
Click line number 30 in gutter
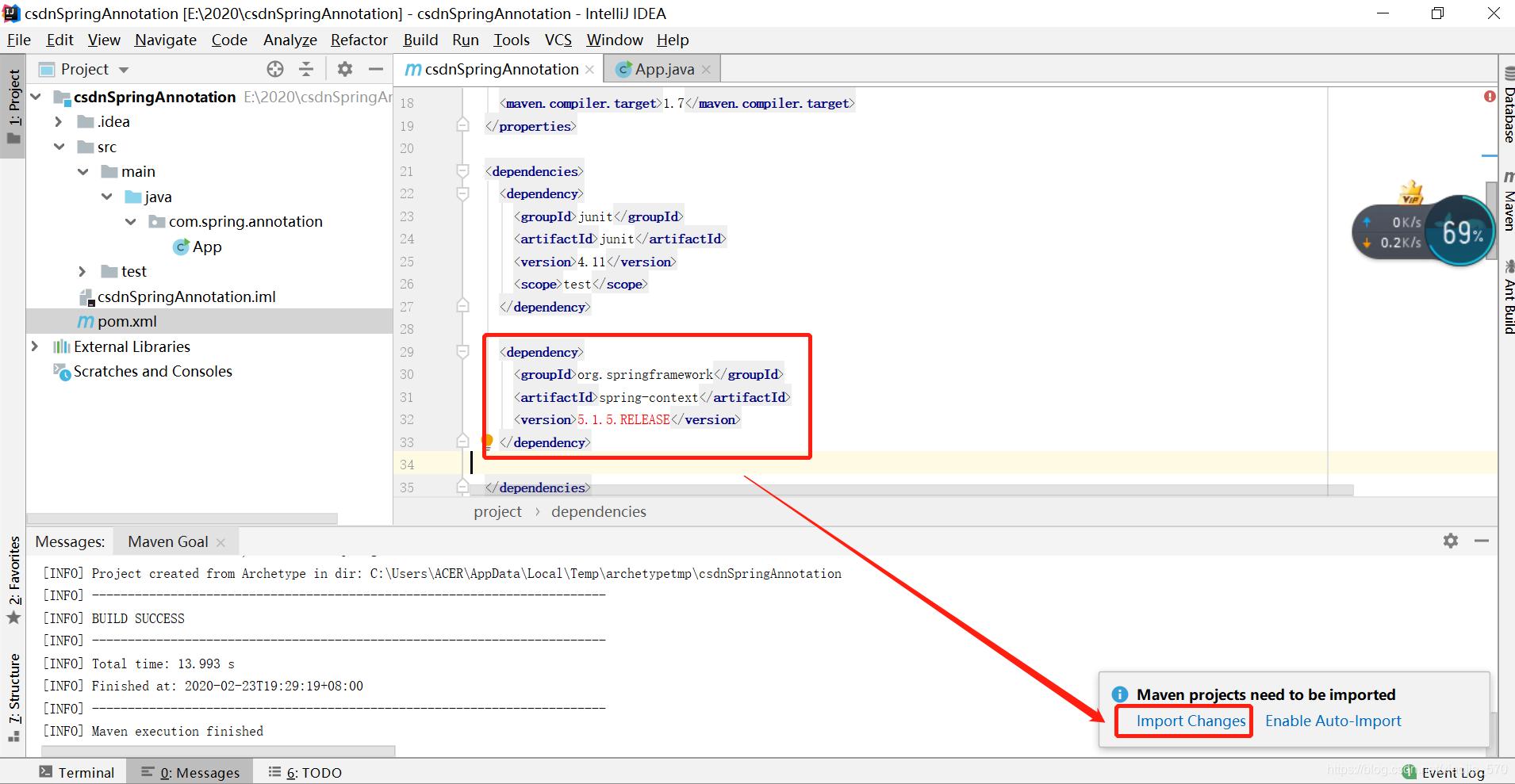point(407,374)
